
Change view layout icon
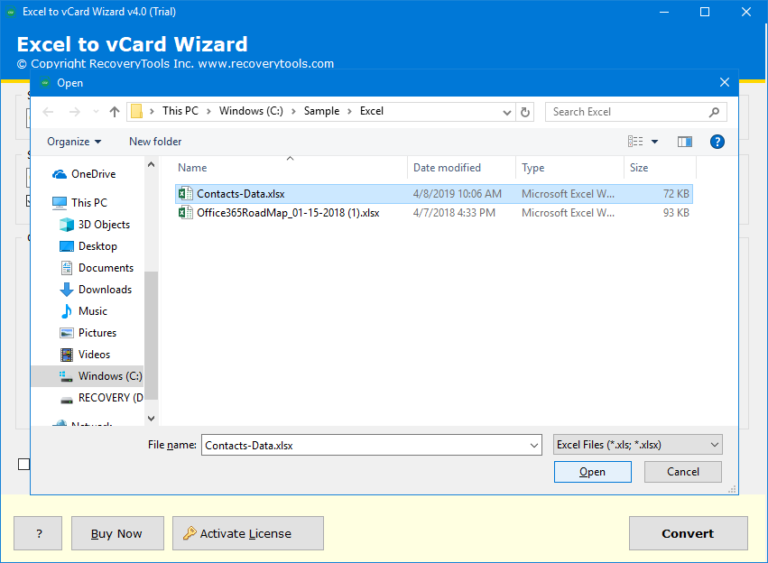(x=635, y=142)
